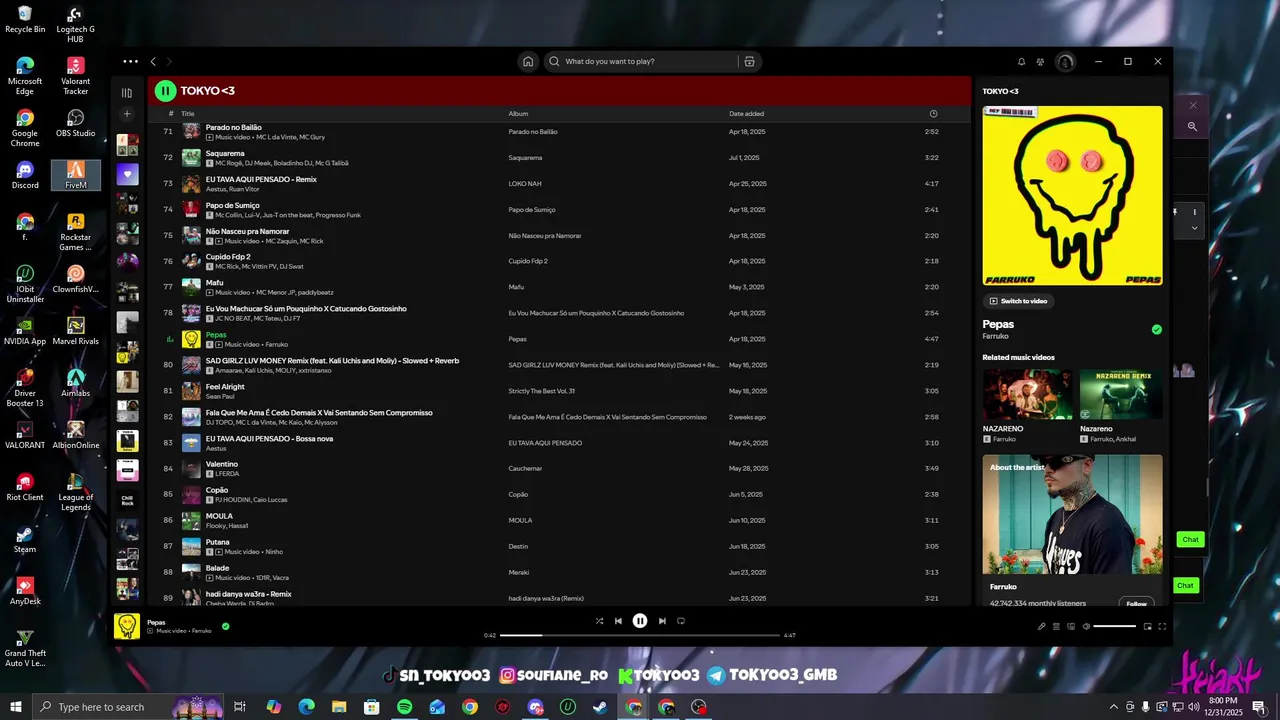Open Friend Activity icon
Screen dimensions: 1280x720
tap(1041, 61)
